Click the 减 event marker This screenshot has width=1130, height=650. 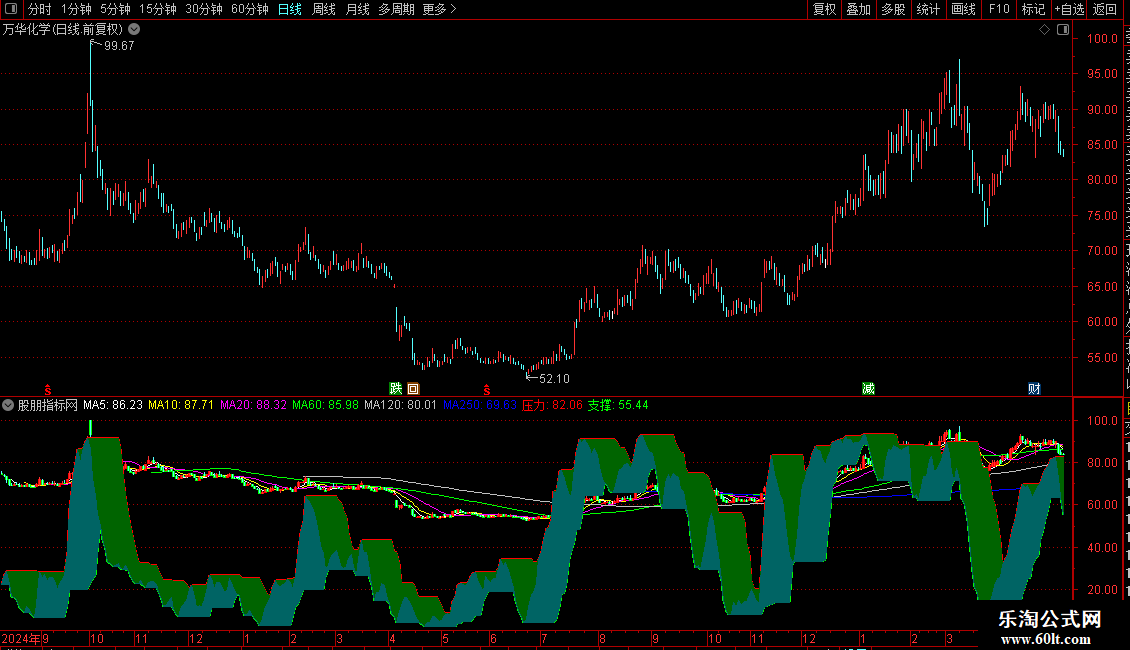coord(868,388)
